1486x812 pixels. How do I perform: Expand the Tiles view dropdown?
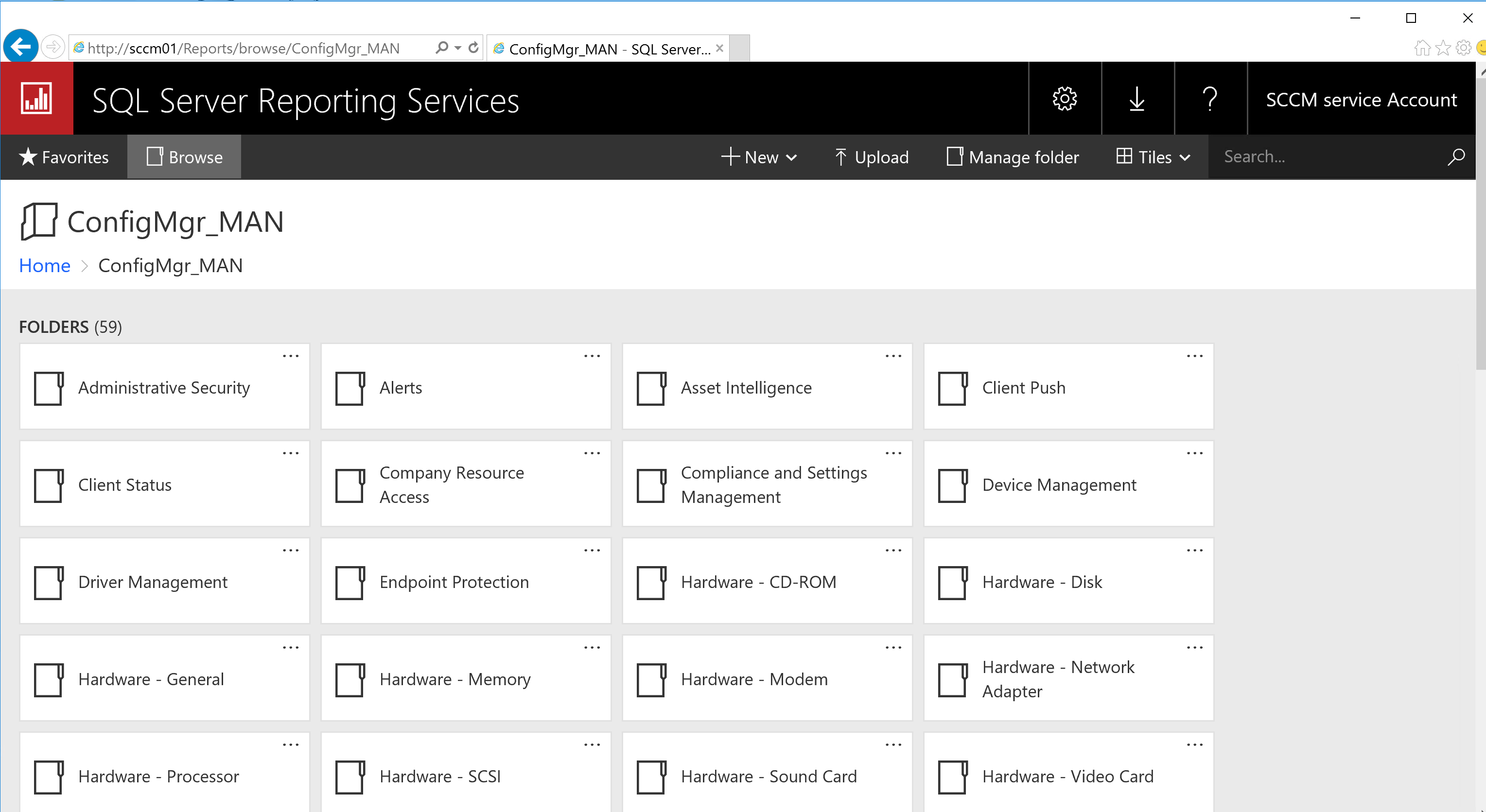click(x=1153, y=157)
